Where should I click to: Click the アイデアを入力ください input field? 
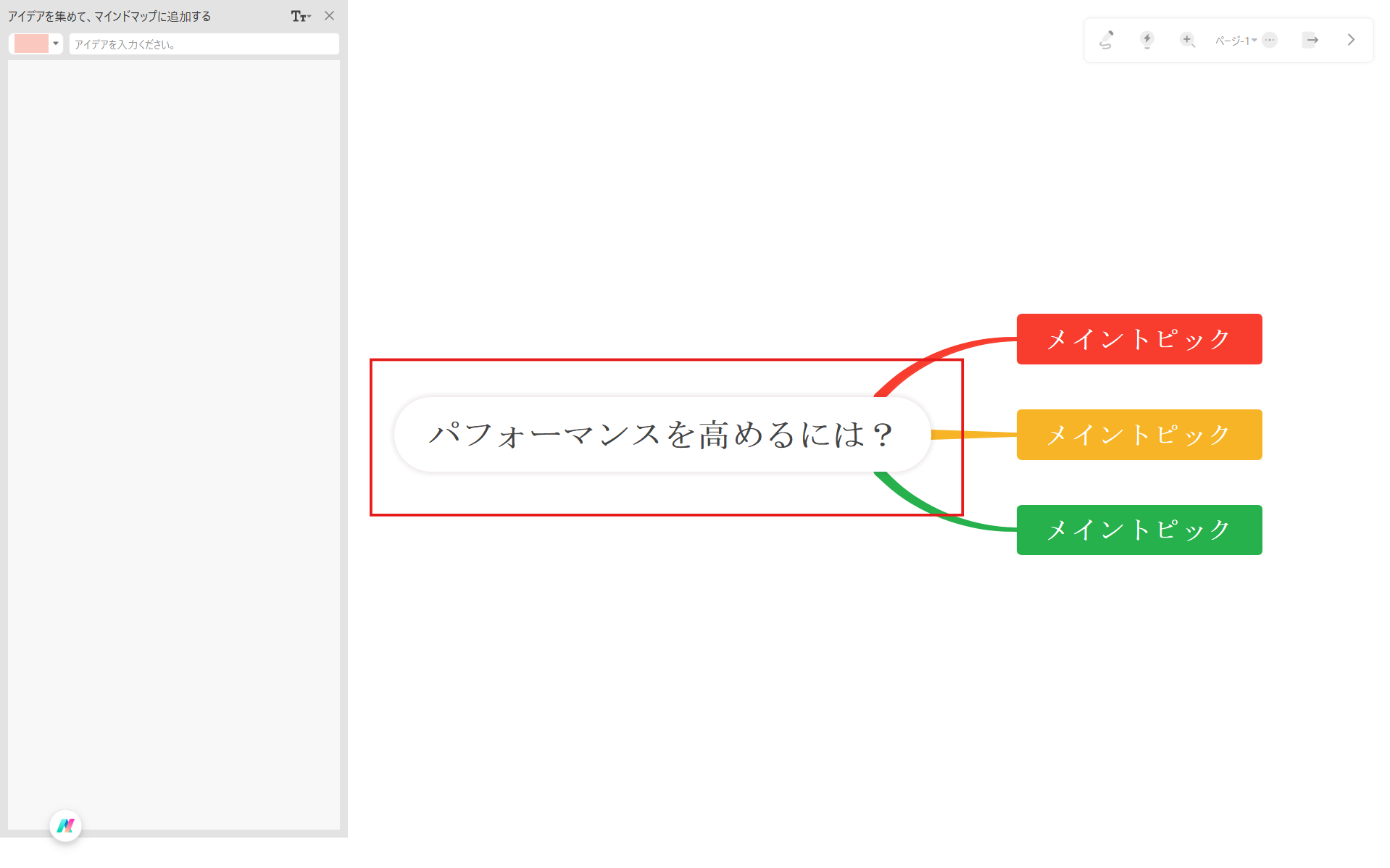203,43
